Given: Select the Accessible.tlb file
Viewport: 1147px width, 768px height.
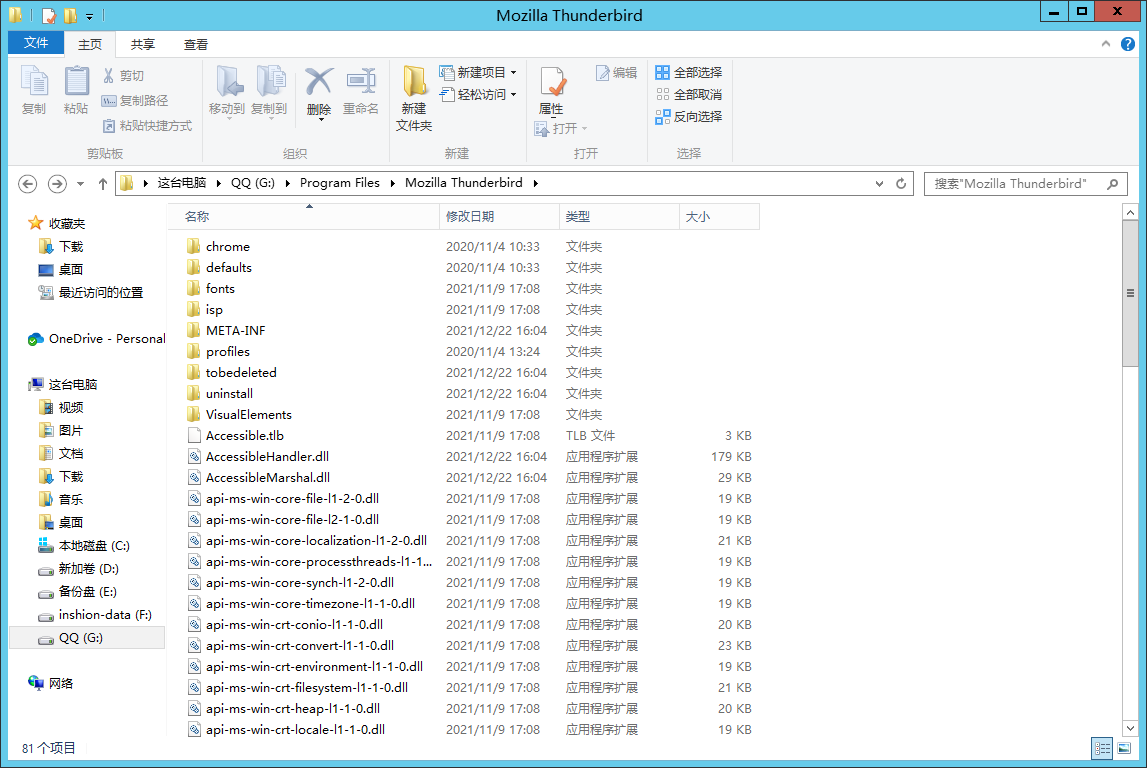Looking at the screenshot, I should pyautogui.click(x=244, y=436).
